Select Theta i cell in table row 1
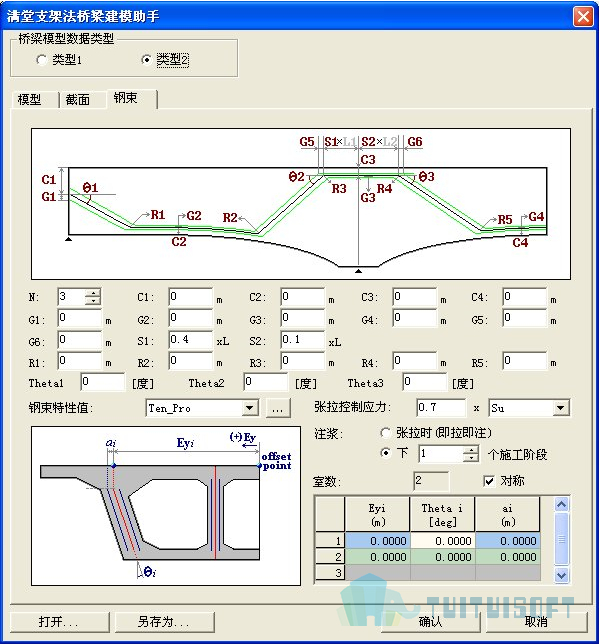The height and width of the screenshot is (644, 600). click(443, 541)
